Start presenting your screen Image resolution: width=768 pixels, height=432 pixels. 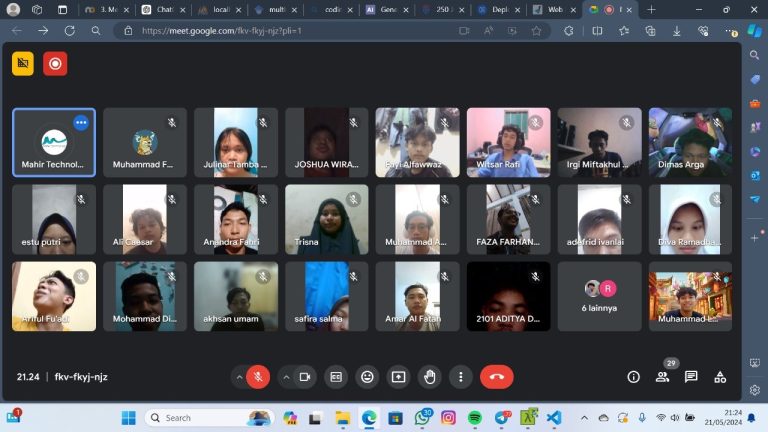click(398, 377)
